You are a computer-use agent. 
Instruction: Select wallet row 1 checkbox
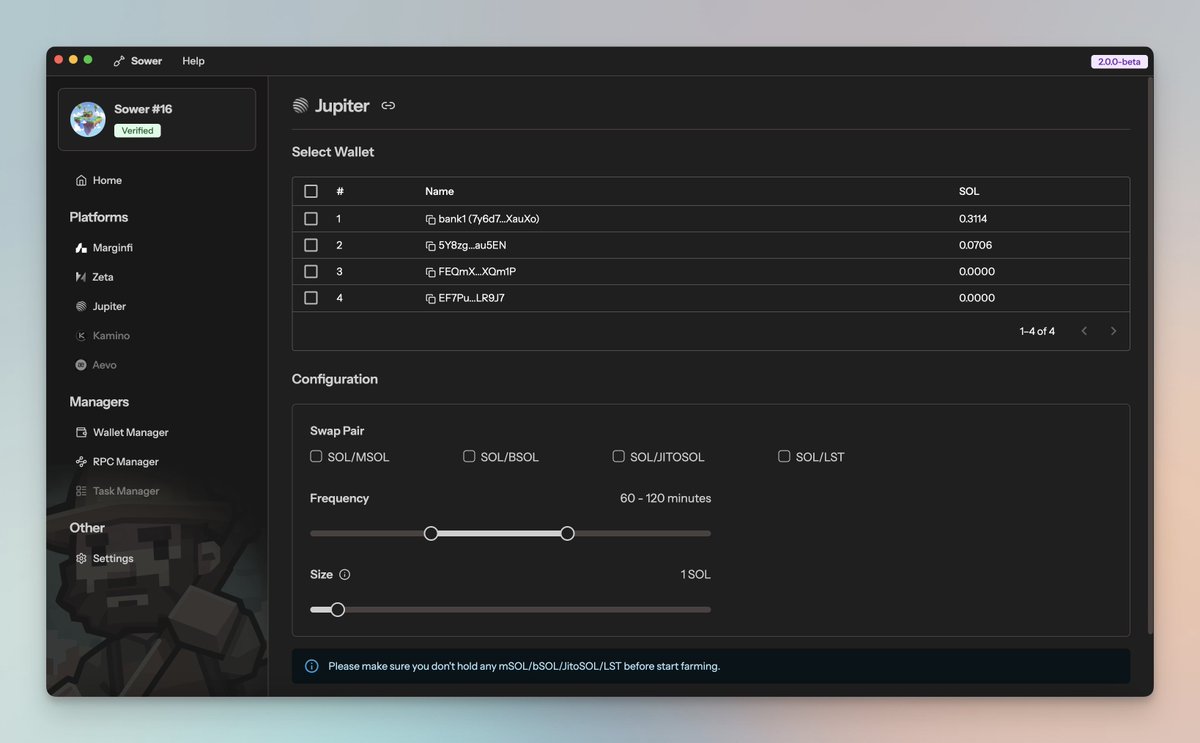311,218
